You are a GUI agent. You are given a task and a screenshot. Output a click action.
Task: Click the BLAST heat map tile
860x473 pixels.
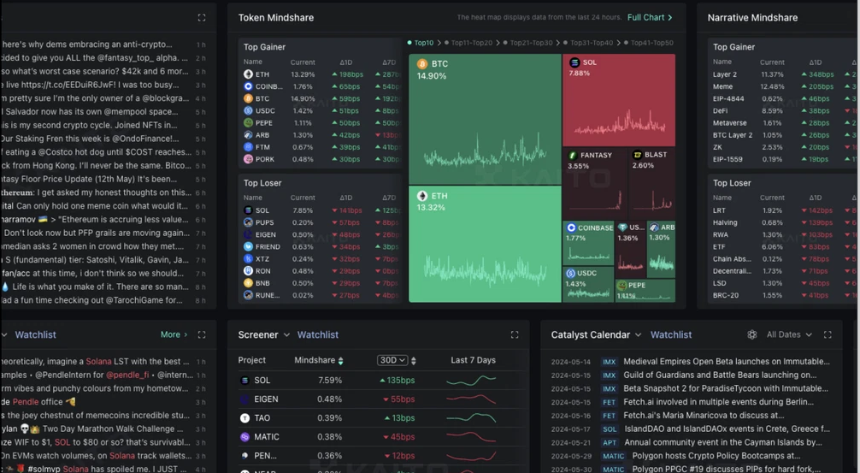(x=652, y=183)
